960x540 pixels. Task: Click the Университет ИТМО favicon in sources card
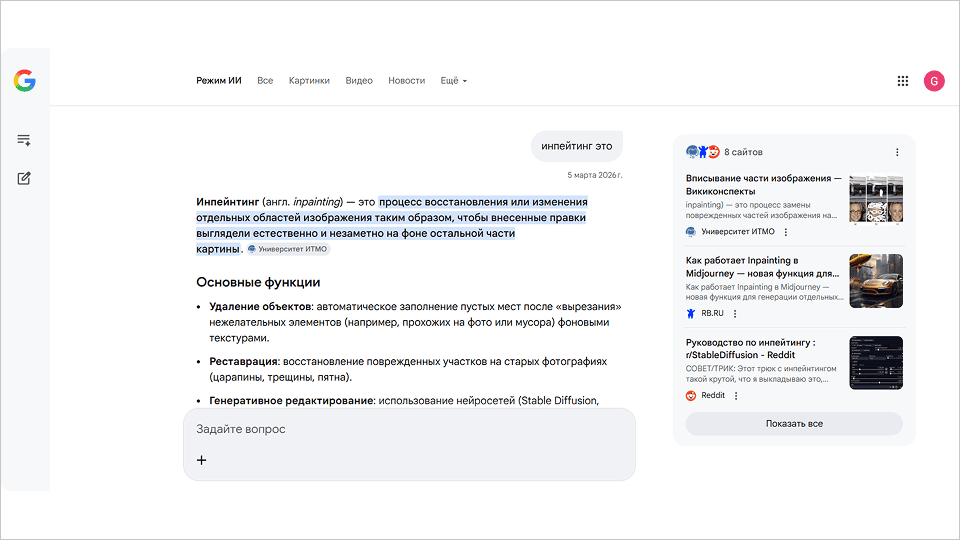691,232
